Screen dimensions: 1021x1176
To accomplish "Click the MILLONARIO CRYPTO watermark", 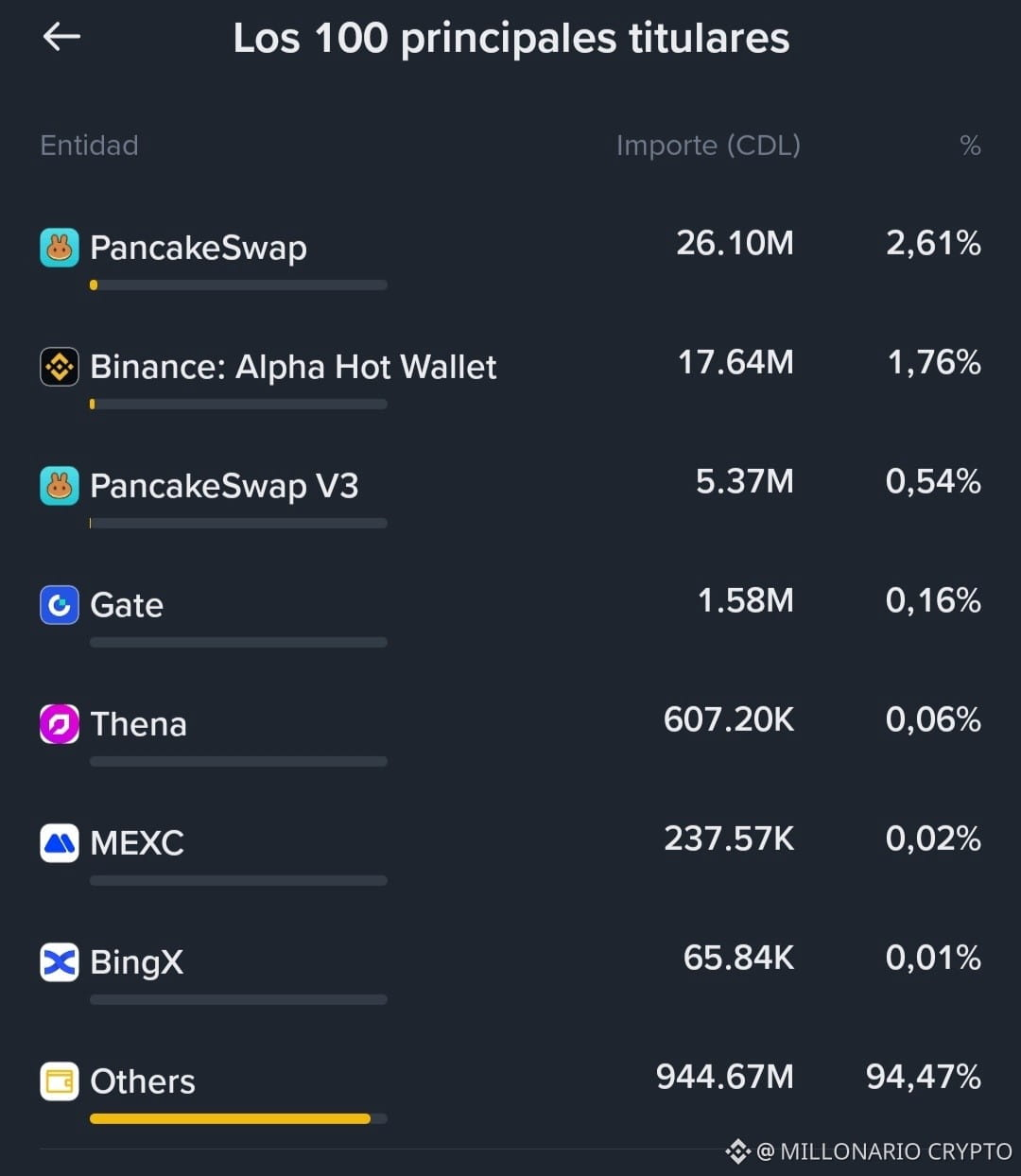I will click(x=869, y=1151).
